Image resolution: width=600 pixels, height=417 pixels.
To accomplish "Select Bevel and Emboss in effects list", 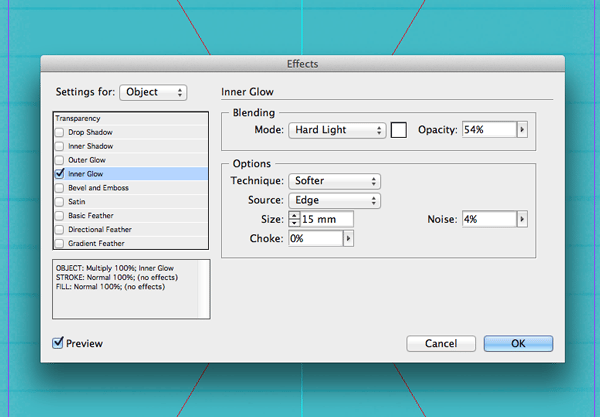I will point(98,188).
